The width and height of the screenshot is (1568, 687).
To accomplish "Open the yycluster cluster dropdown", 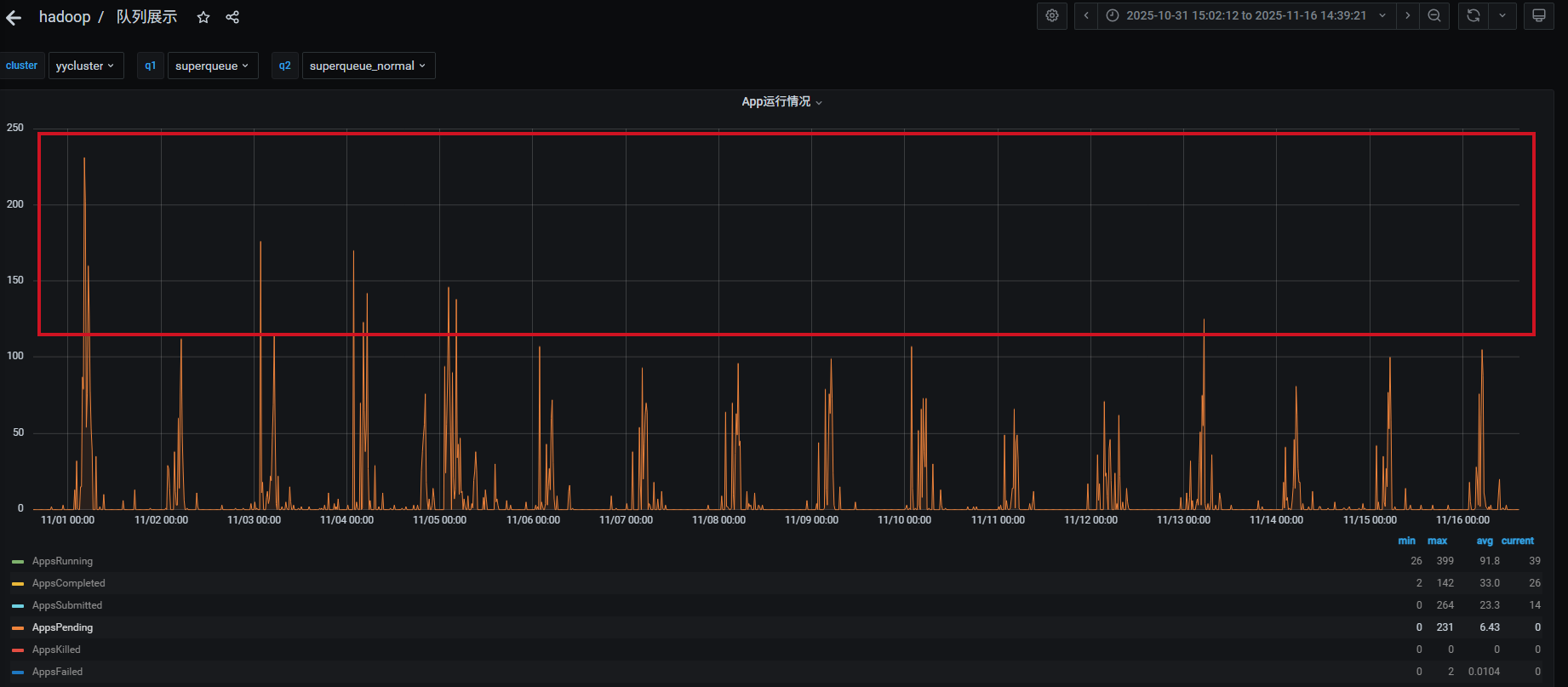I will (85, 66).
